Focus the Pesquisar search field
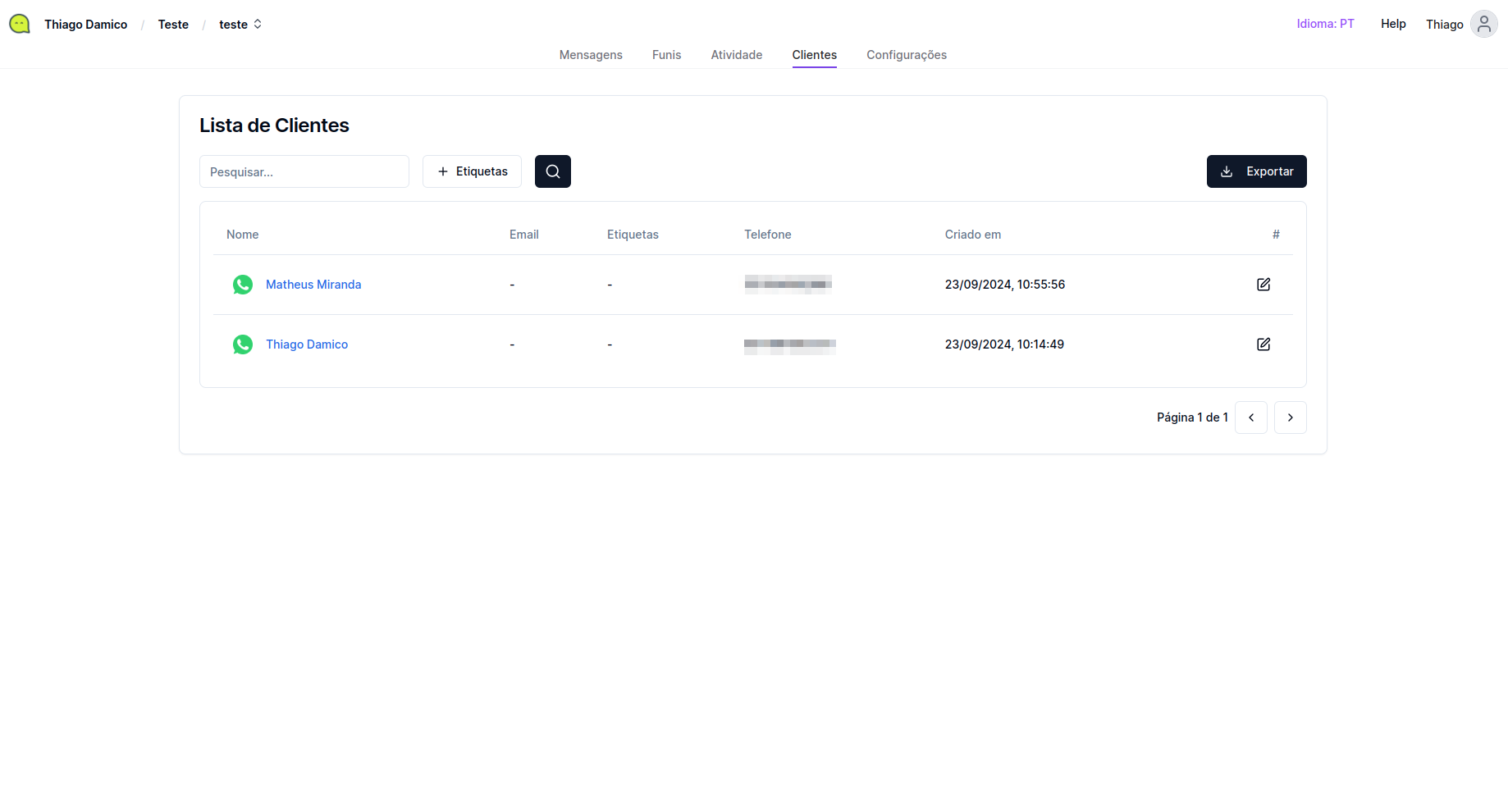 (x=304, y=171)
